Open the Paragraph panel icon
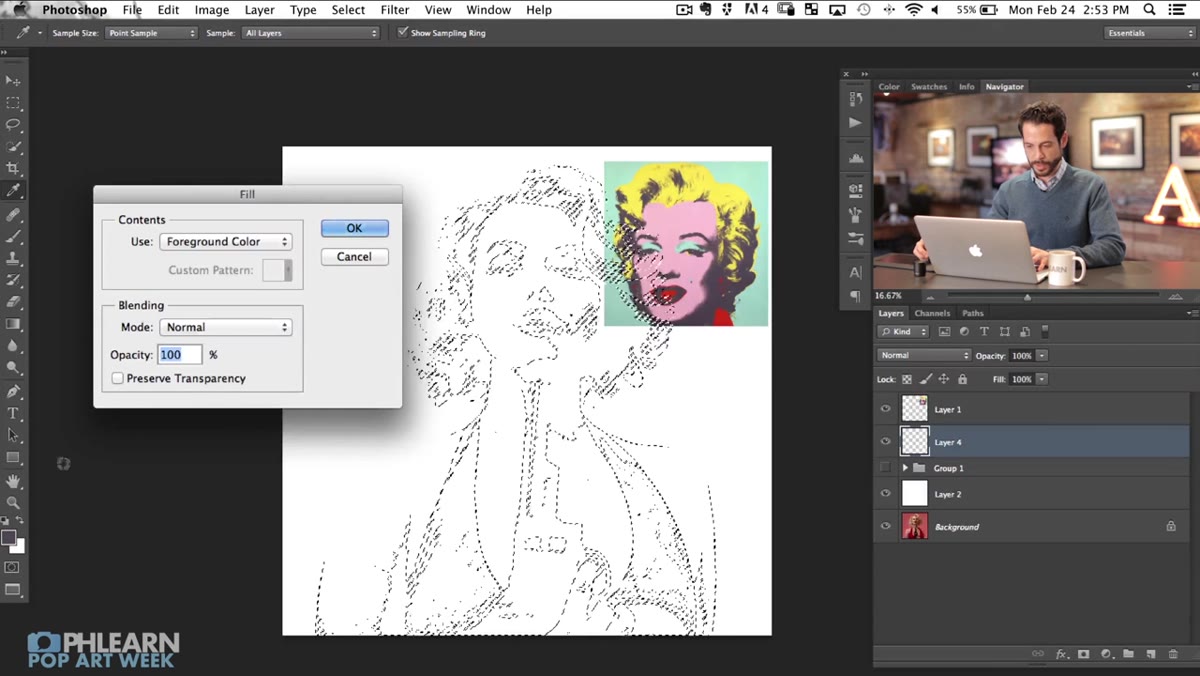 [x=855, y=296]
